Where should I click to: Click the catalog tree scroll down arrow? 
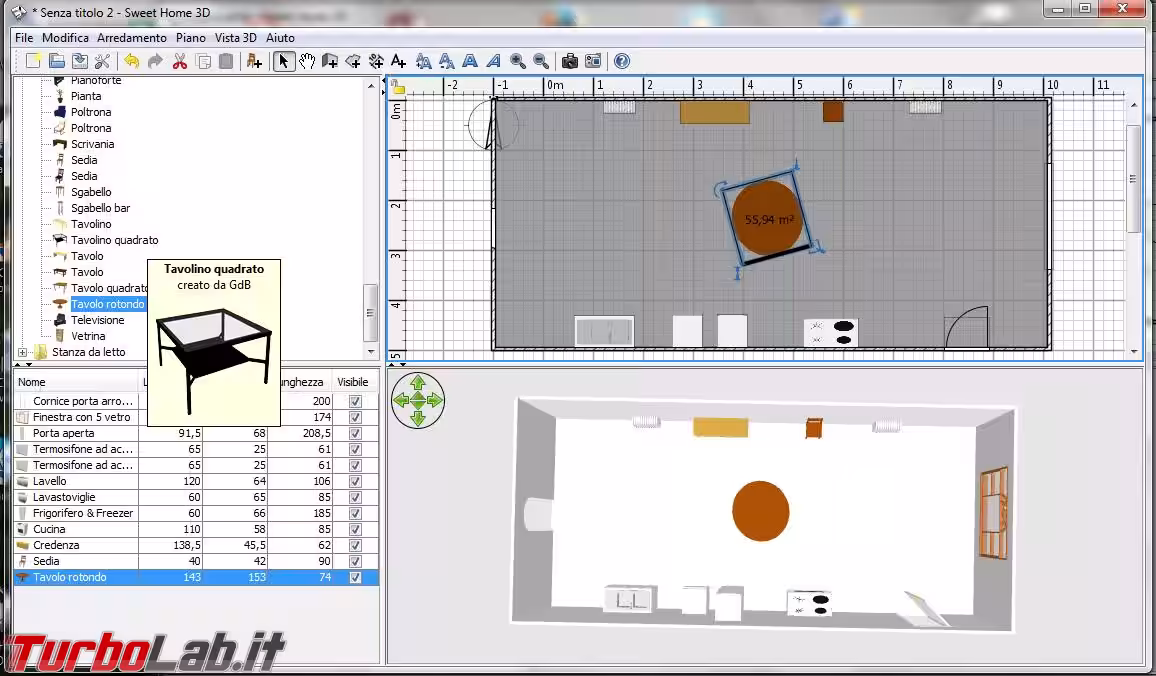(371, 351)
